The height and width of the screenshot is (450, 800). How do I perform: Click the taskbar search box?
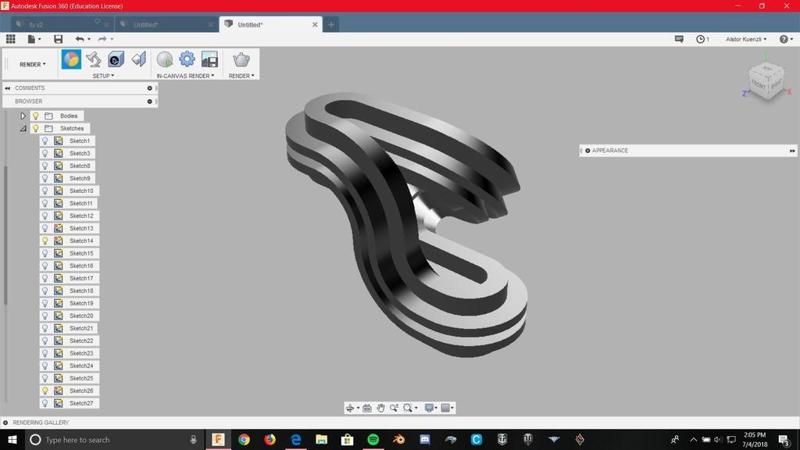(x=113, y=439)
